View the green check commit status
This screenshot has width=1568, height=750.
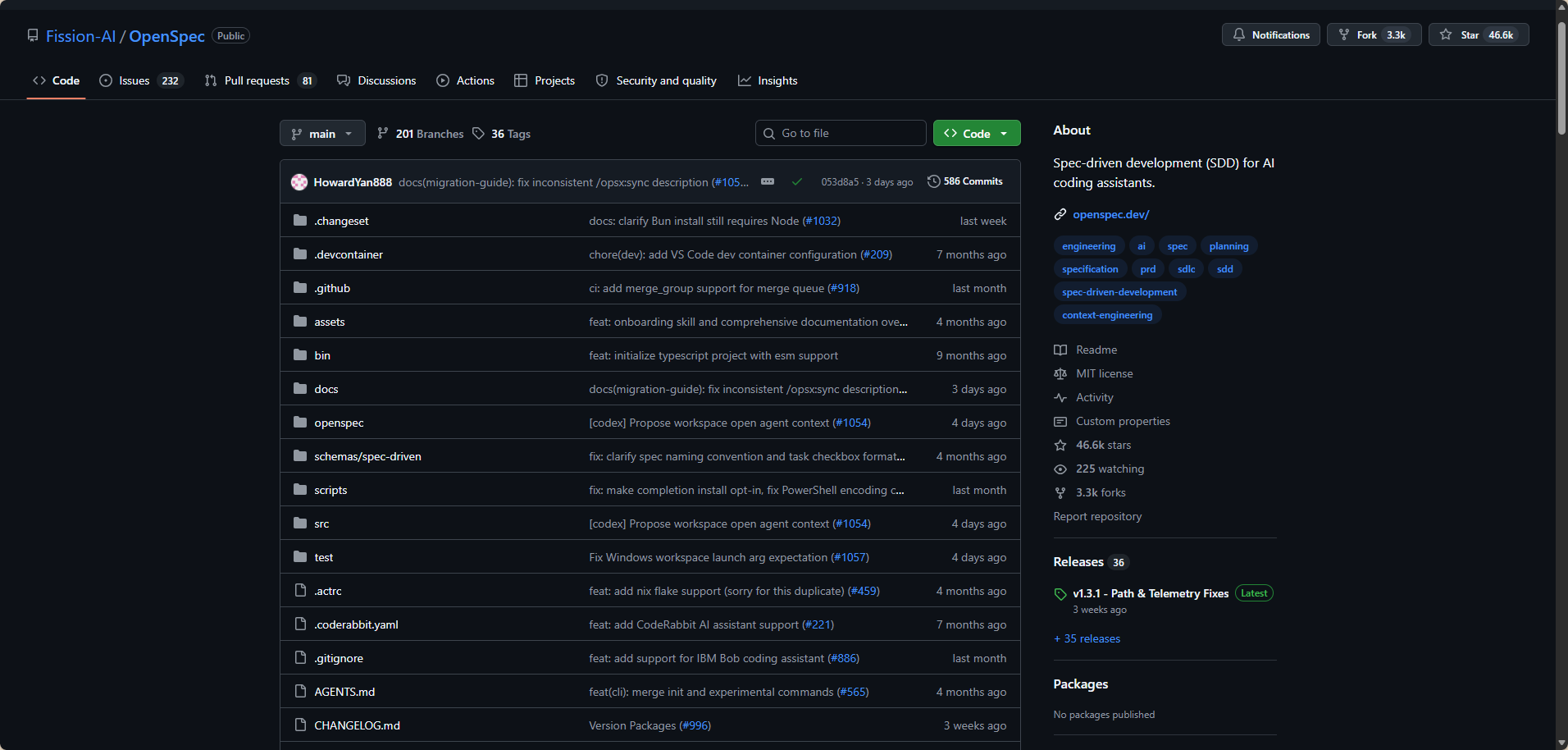pyautogui.click(x=796, y=182)
